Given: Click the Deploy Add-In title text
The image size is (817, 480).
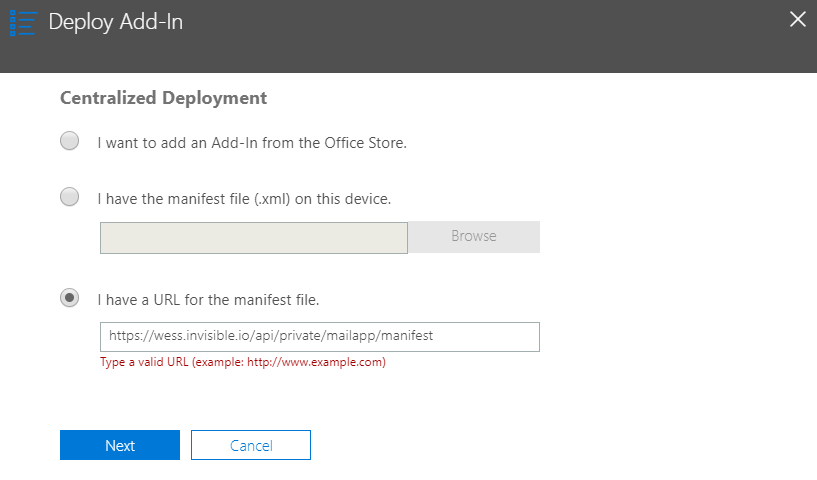Looking at the screenshot, I should [x=116, y=22].
